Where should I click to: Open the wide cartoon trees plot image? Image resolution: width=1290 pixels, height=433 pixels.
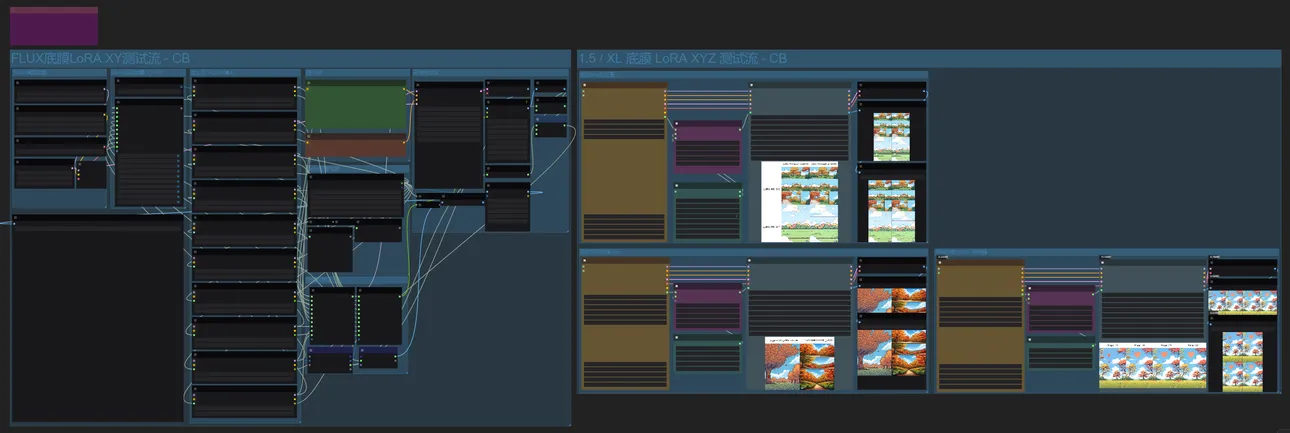1151,365
